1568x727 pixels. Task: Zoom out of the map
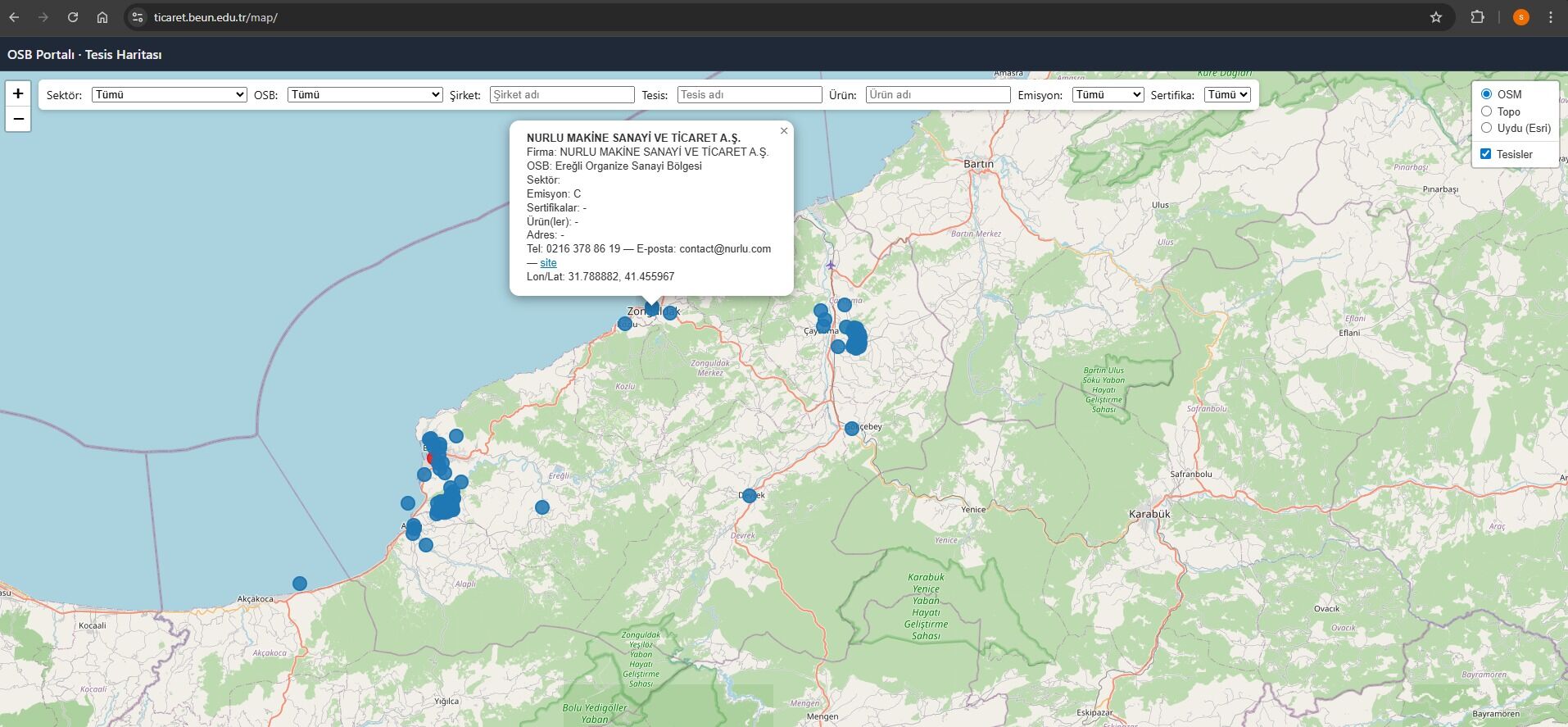click(x=18, y=119)
